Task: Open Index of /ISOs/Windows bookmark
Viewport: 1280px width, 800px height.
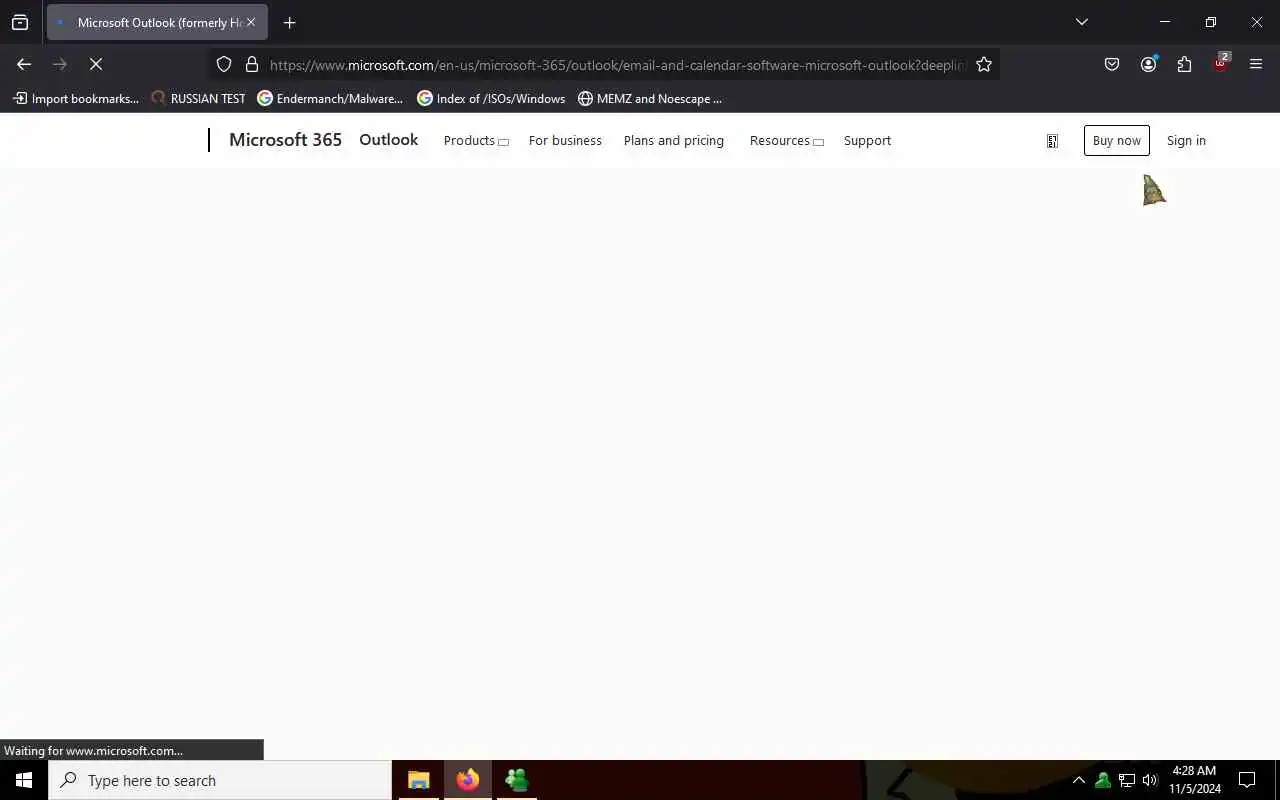Action: [x=491, y=98]
